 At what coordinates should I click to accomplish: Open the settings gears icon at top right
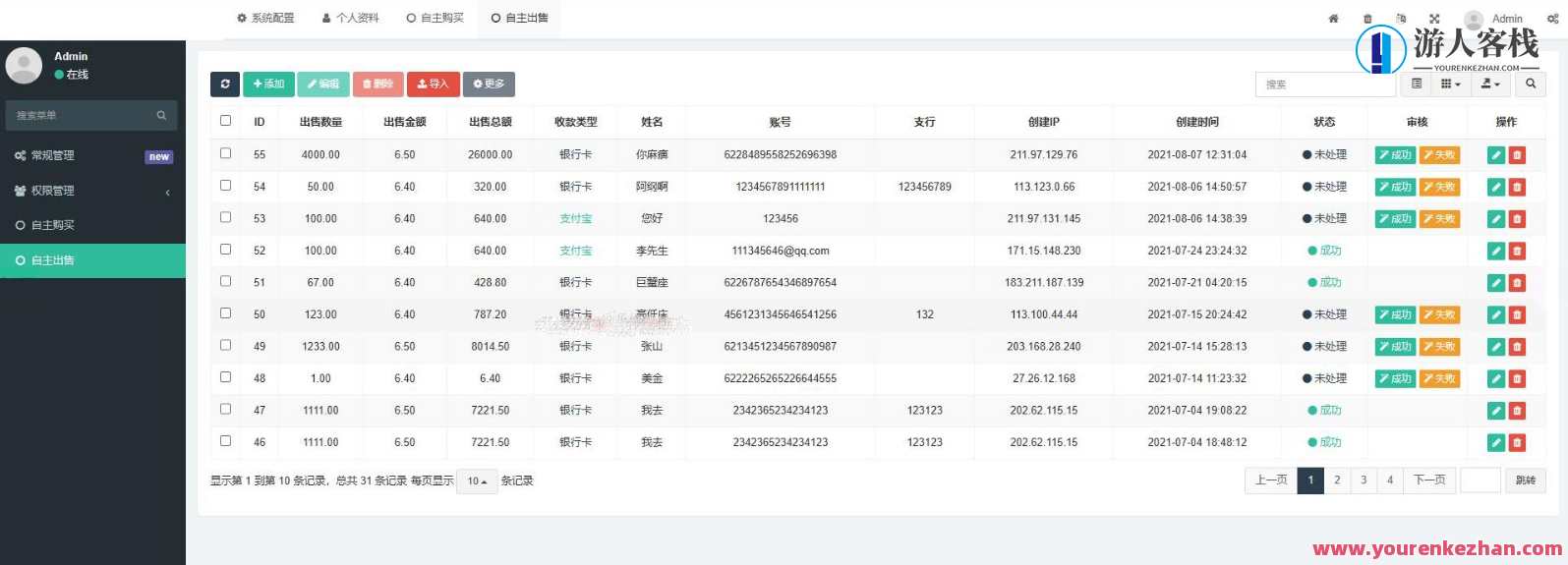(1553, 19)
